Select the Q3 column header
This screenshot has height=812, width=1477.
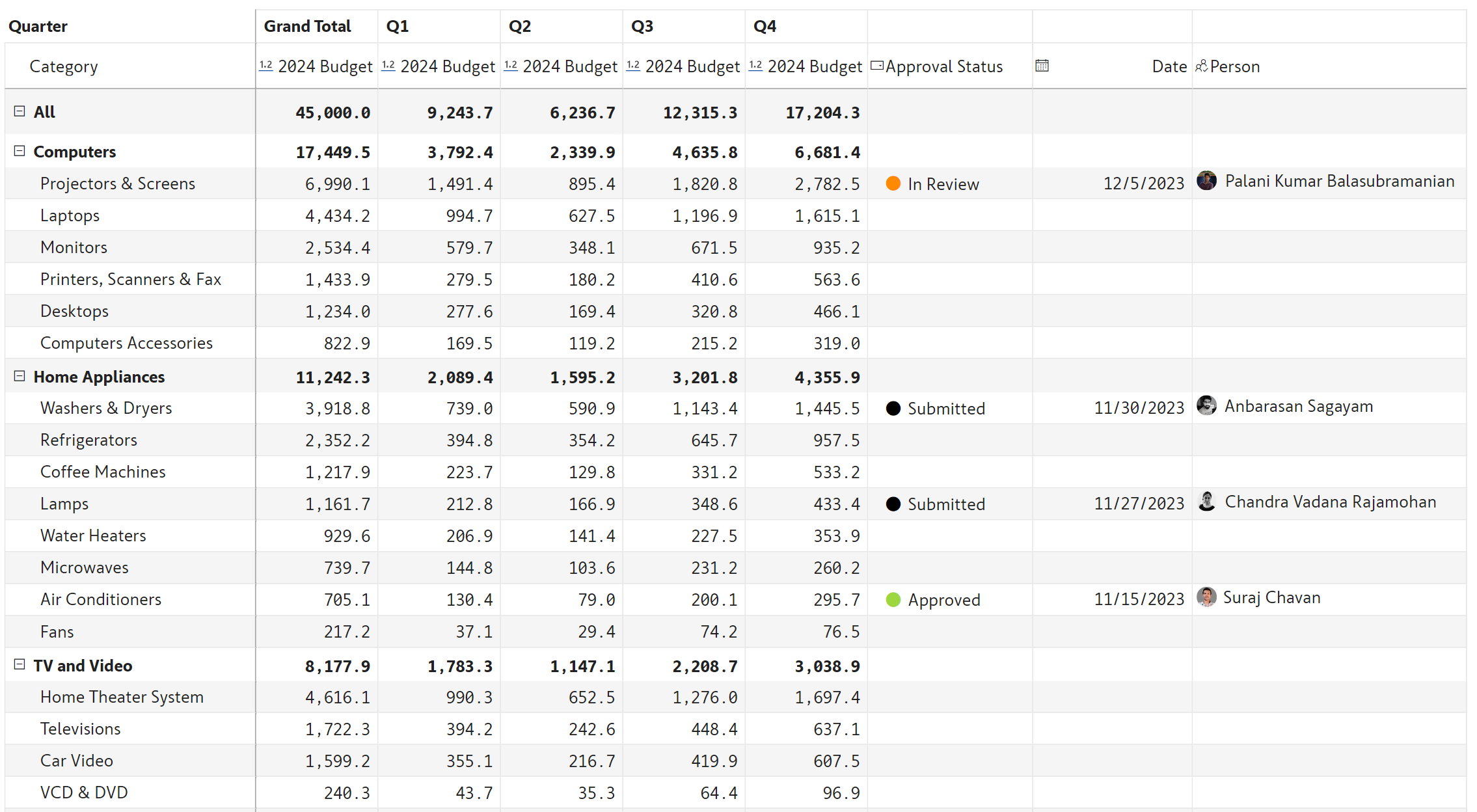click(684, 26)
